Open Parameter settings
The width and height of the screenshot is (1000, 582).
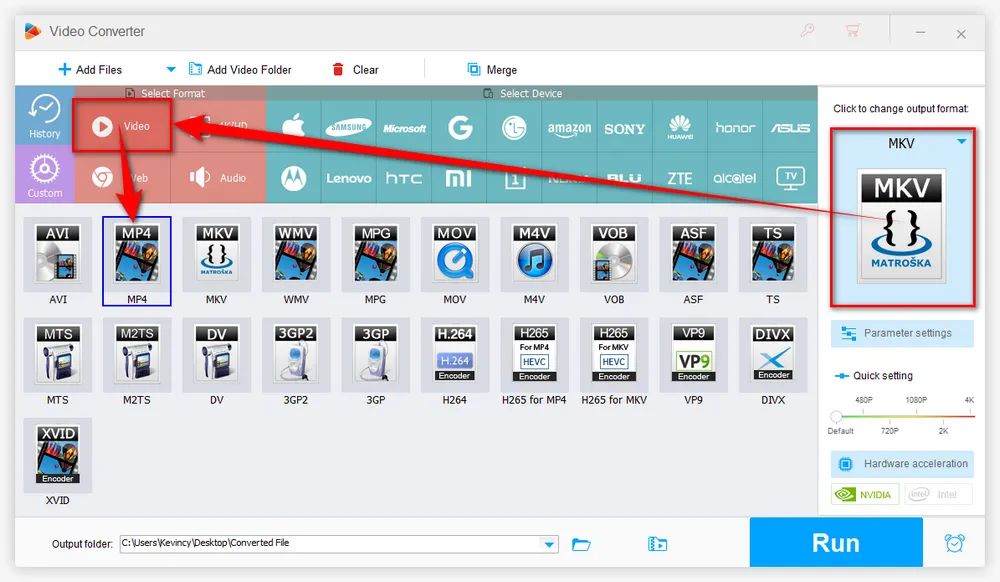point(902,333)
